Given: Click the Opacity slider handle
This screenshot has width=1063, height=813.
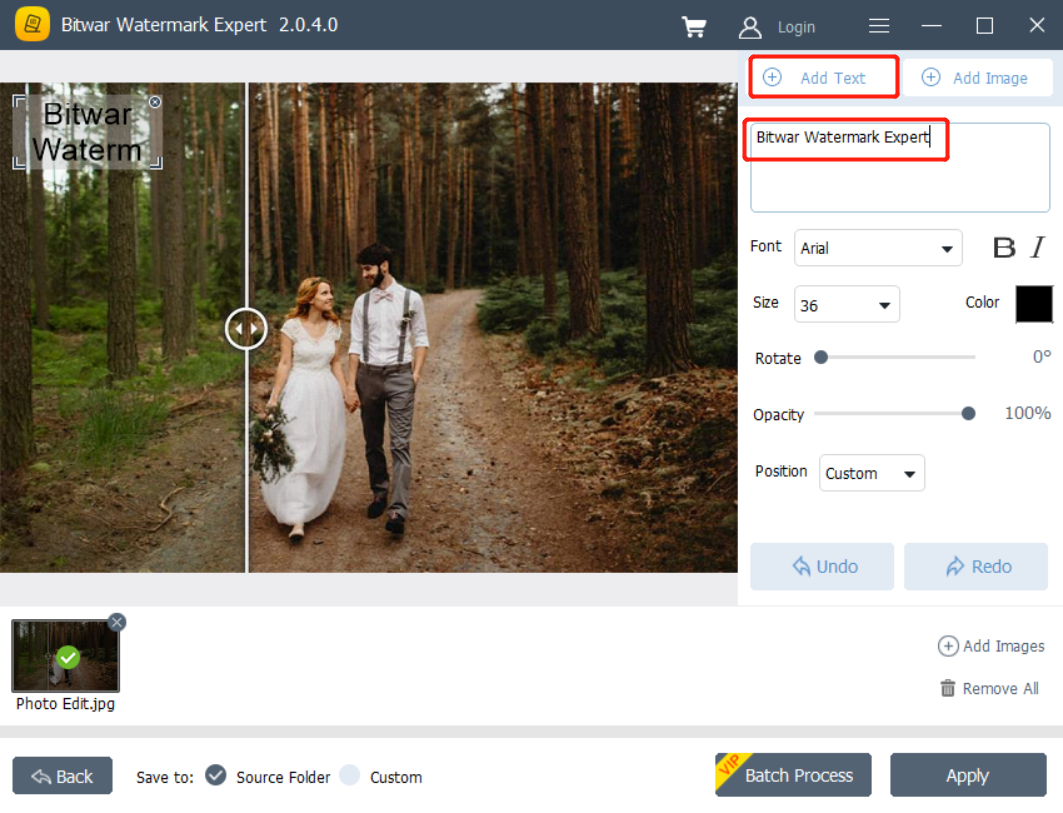Looking at the screenshot, I should pos(968,414).
